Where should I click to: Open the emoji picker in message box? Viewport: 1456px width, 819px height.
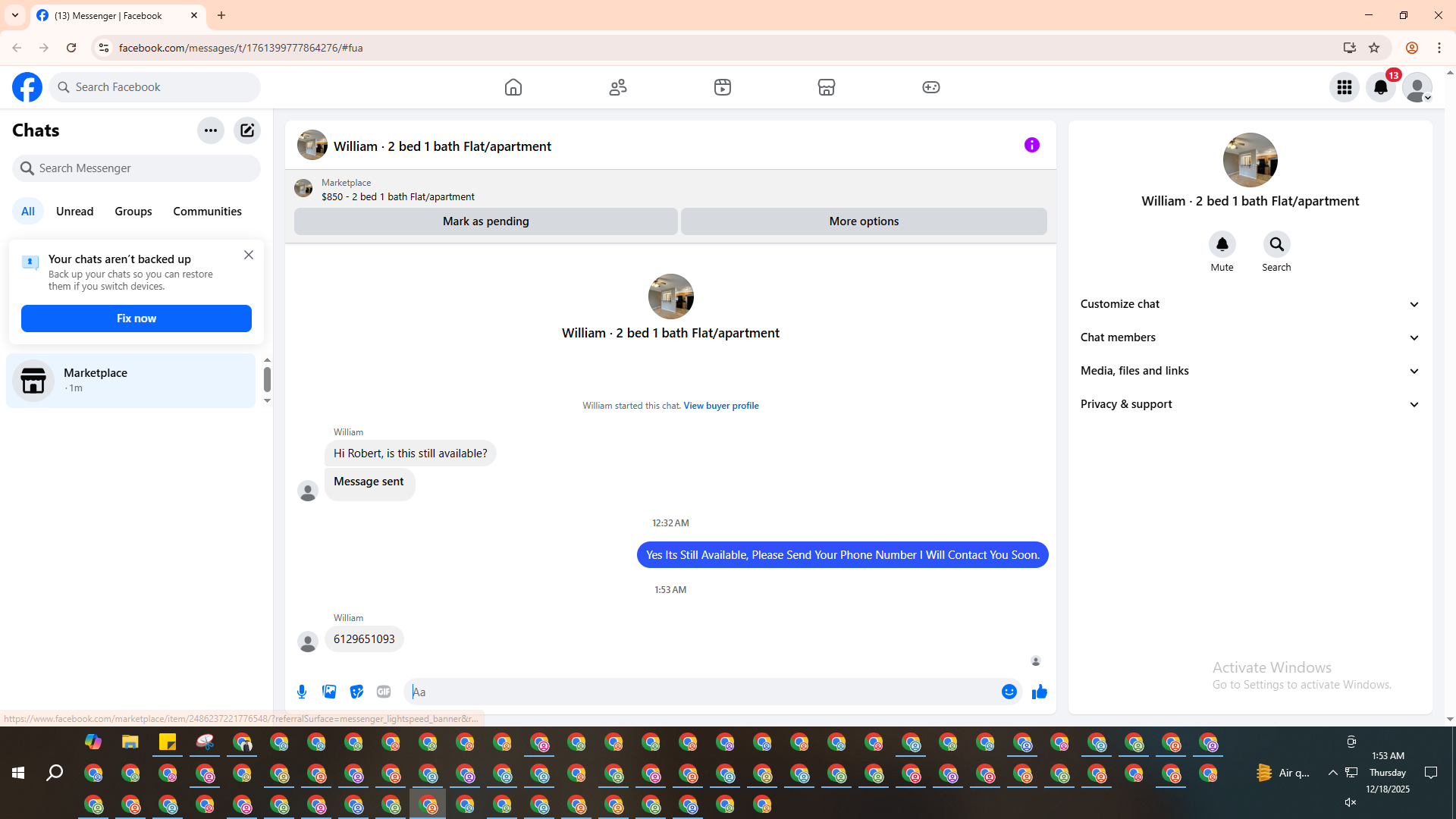(1009, 692)
